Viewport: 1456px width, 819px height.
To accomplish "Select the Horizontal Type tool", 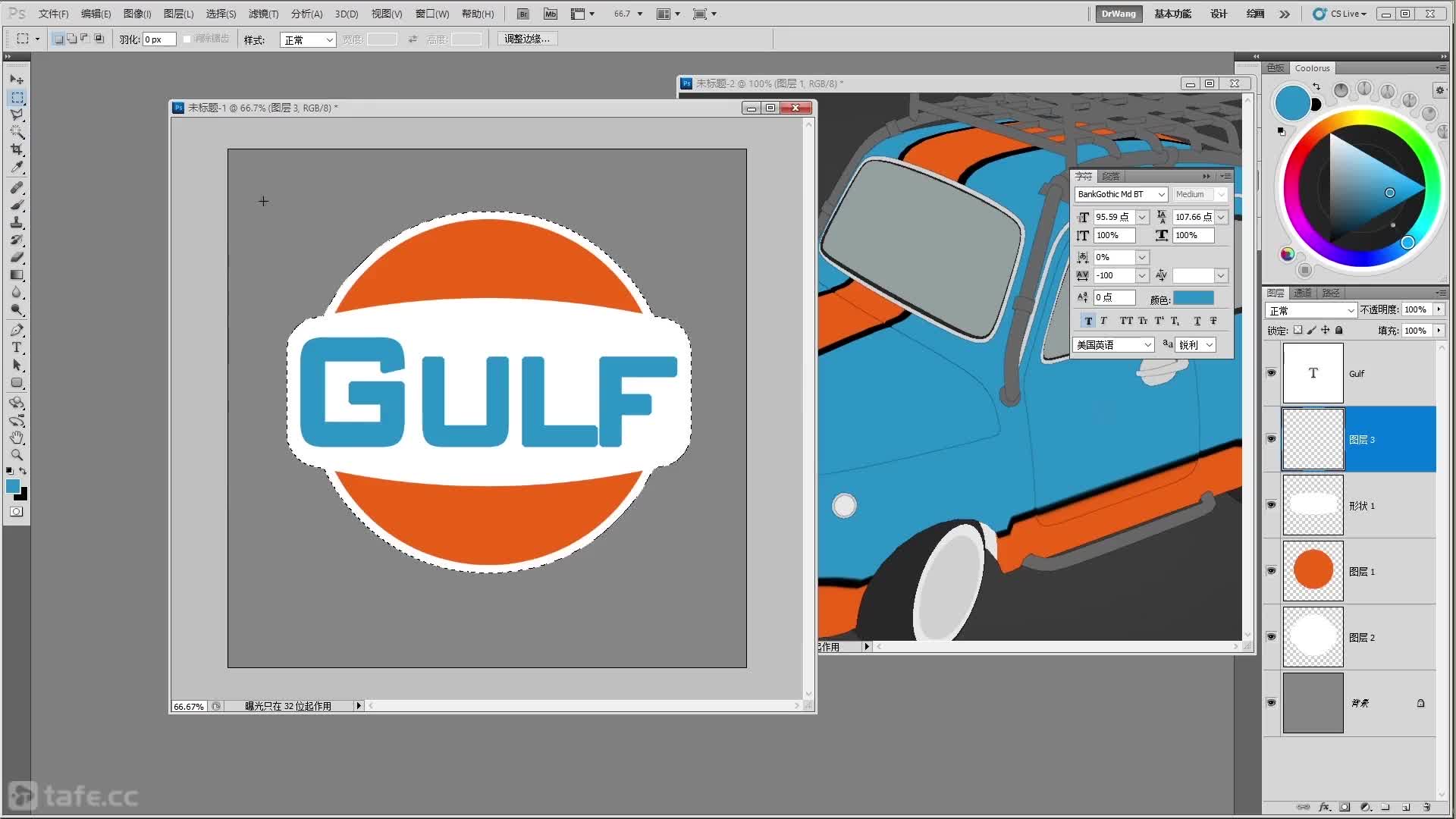I will [x=17, y=347].
